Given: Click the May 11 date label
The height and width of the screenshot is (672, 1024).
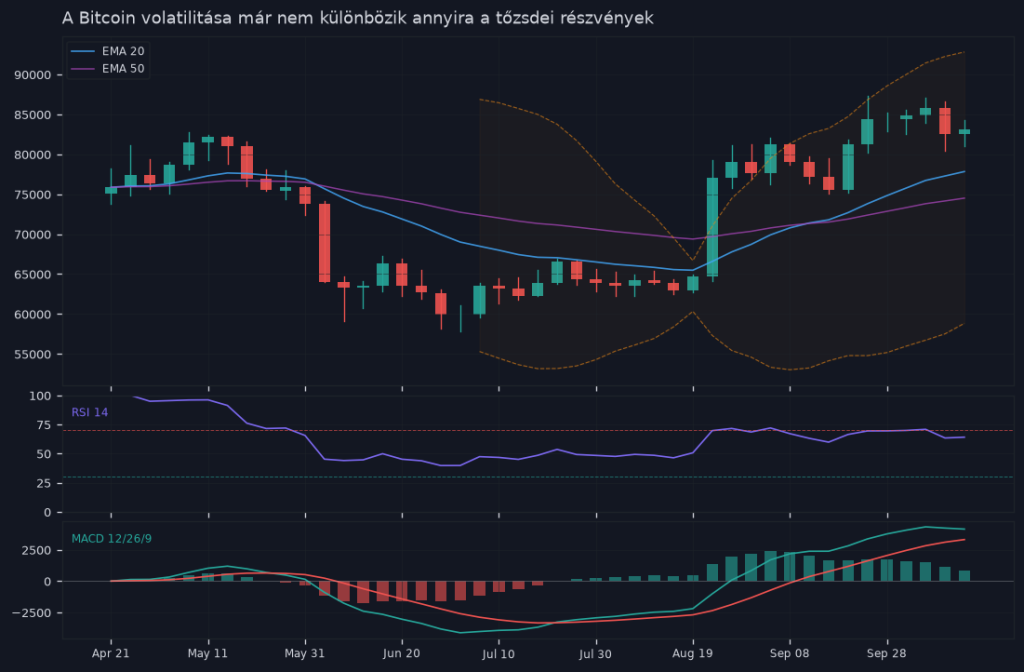Looking at the screenshot, I should [208, 653].
